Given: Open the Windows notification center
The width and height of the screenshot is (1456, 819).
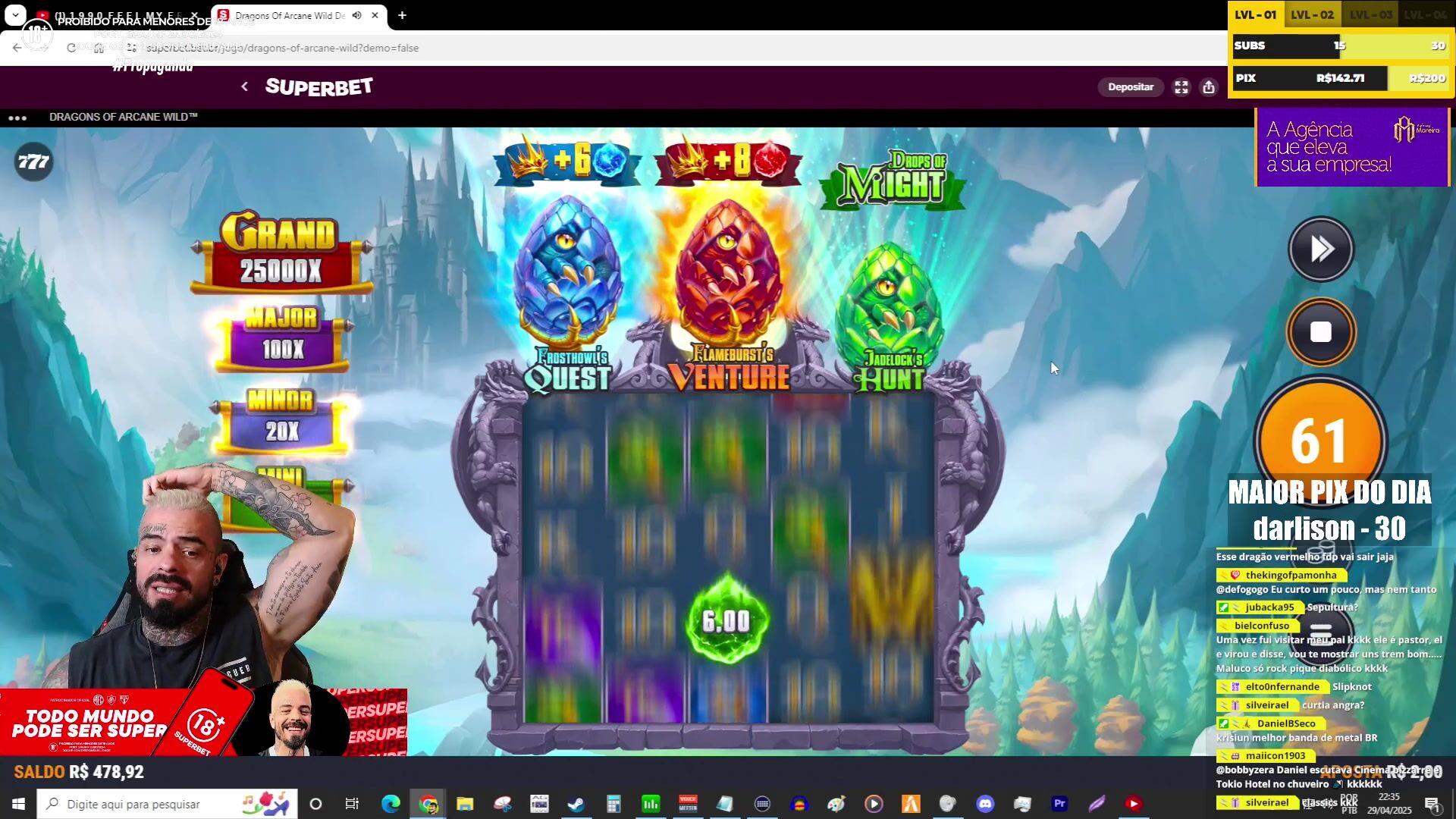Looking at the screenshot, I should click(1432, 804).
